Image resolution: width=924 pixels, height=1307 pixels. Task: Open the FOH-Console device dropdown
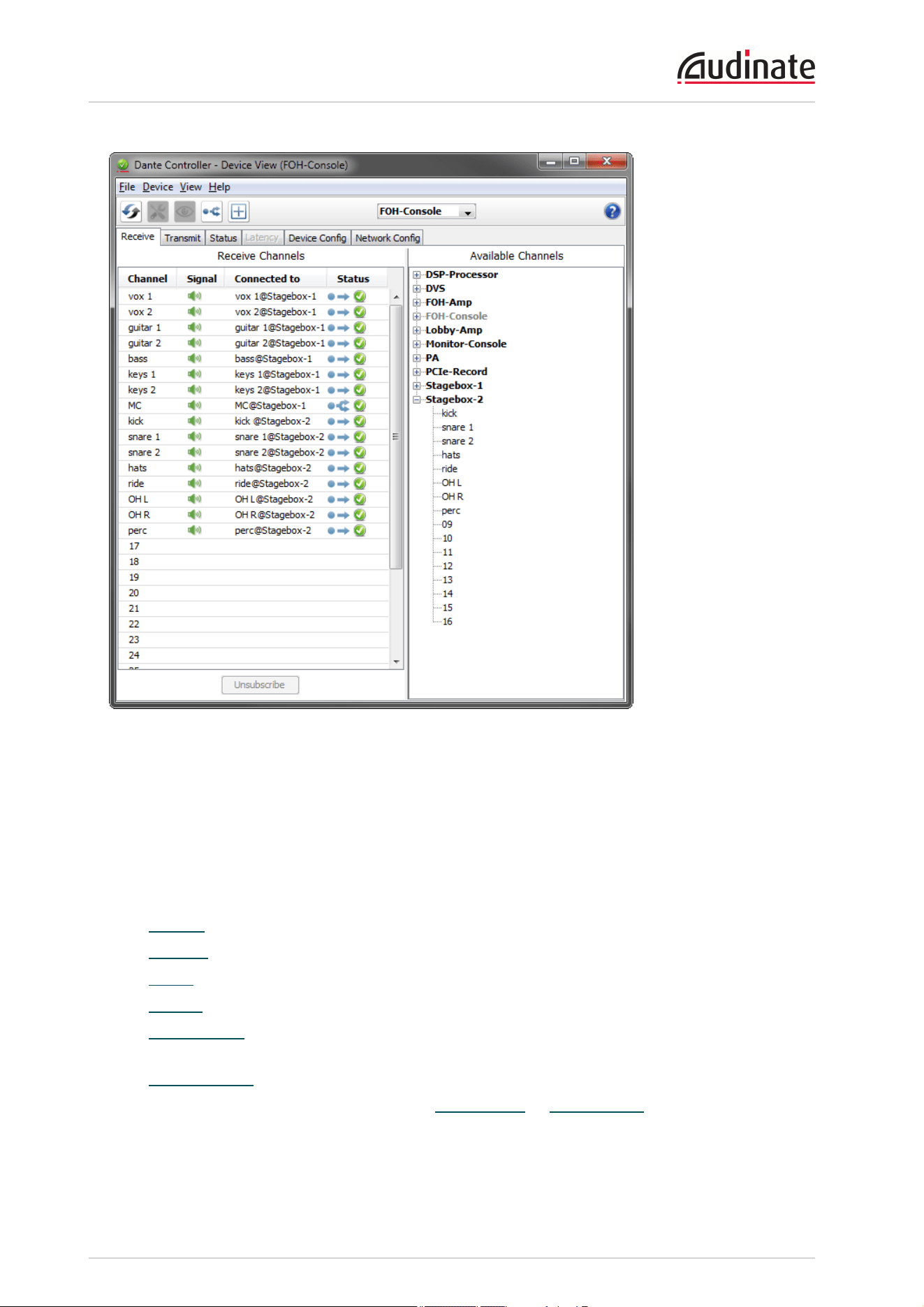pyautogui.click(x=426, y=211)
